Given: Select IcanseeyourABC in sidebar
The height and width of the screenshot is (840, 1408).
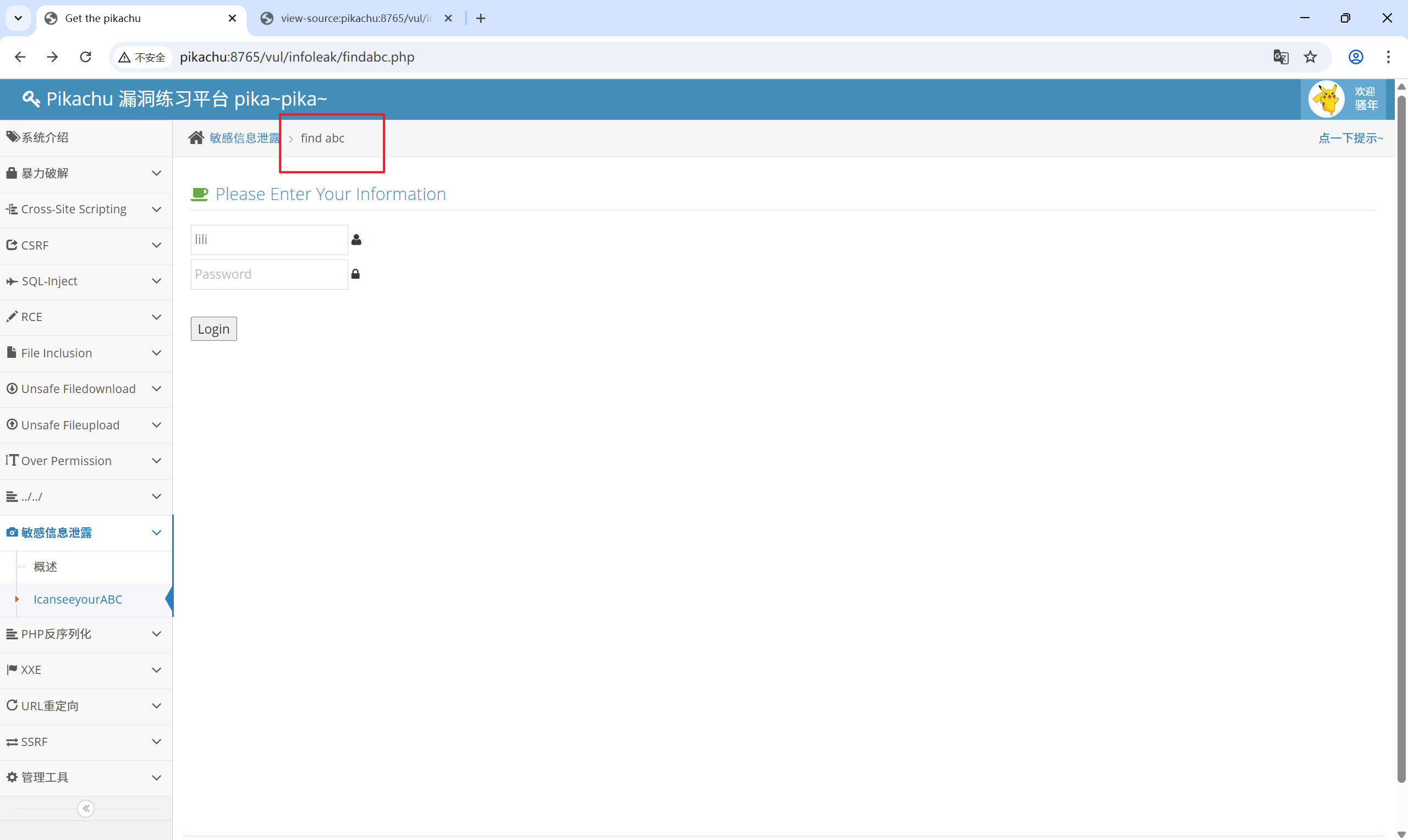Looking at the screenshot, I should click(x=78, y=599).
